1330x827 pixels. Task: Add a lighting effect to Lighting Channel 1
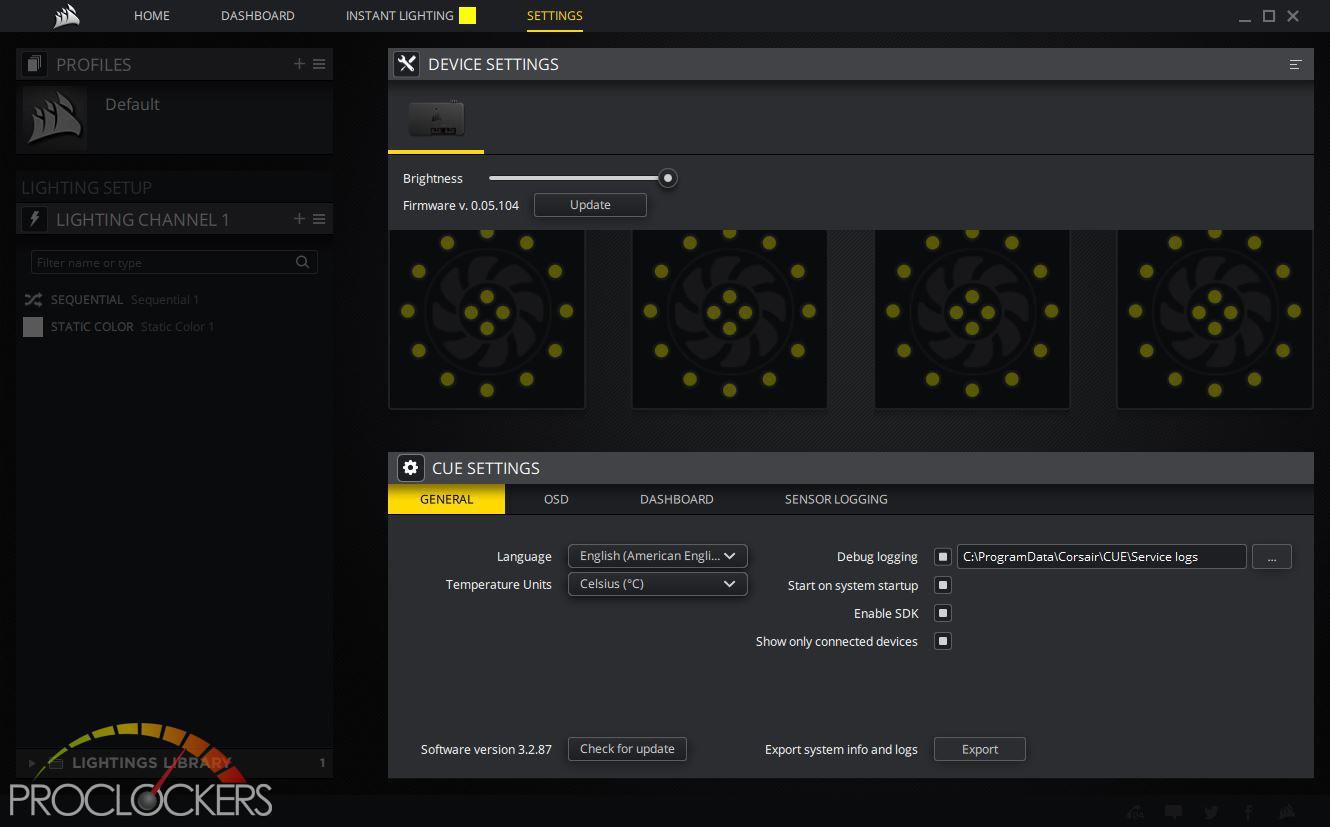(x=299, y=219)
